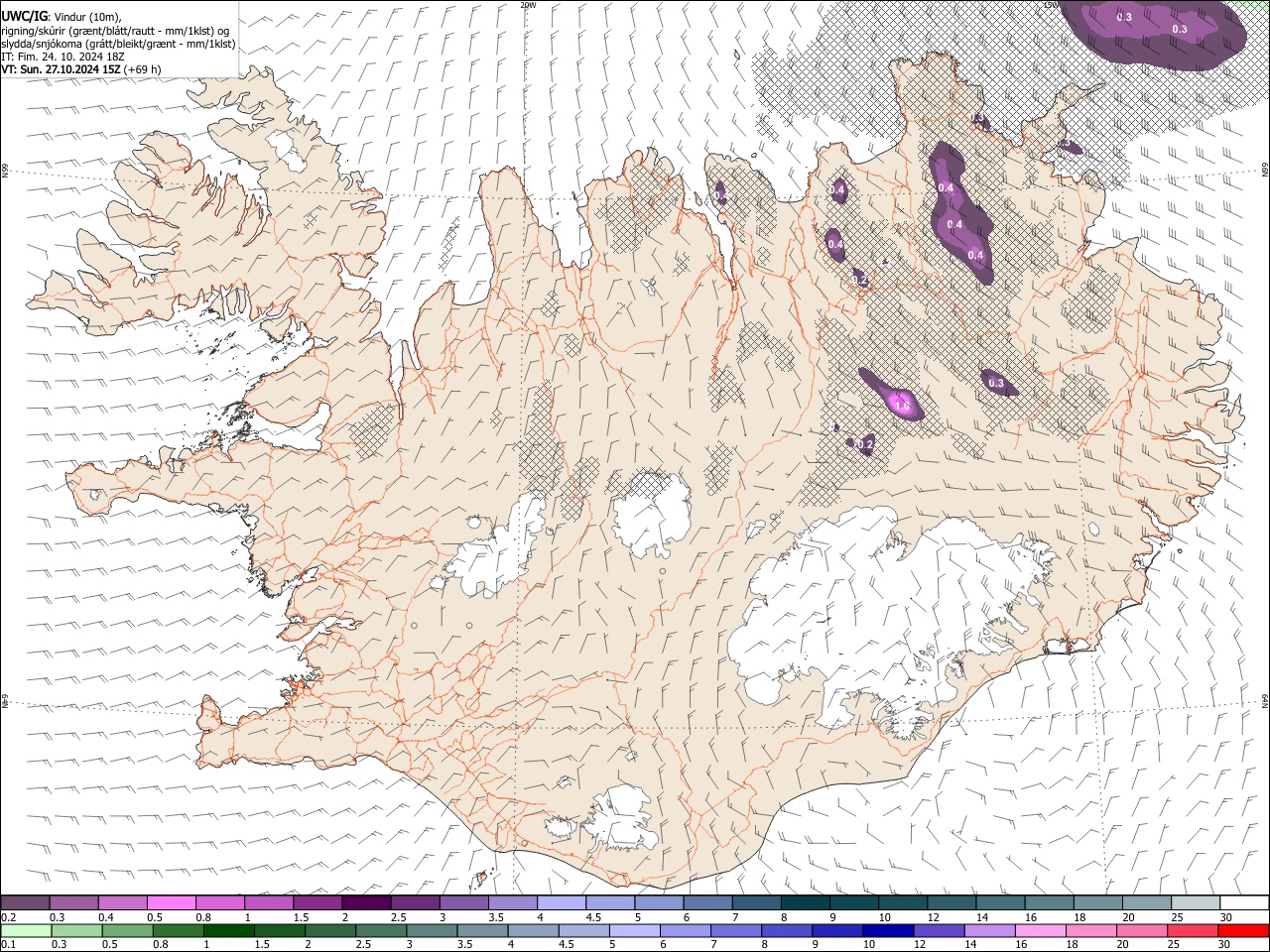Image resolution: width=1270 pixels, height=952 pixels.
Task: Click the 'VT: Sun. 27.10.2024 15Z' valid time
Action: [x=63, y=69]
